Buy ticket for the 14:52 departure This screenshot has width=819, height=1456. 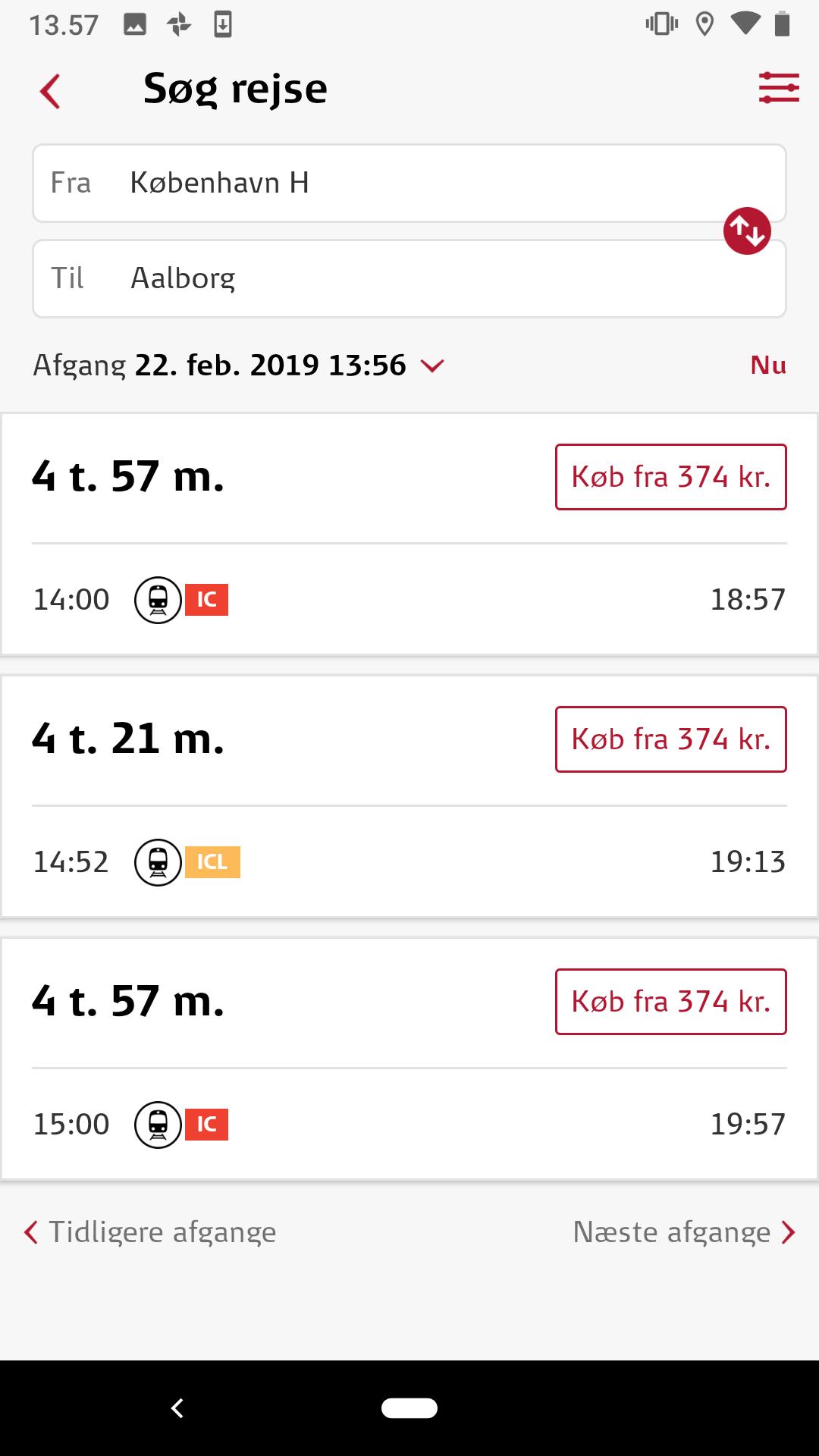pyautogui.click(x=670, y=739)
